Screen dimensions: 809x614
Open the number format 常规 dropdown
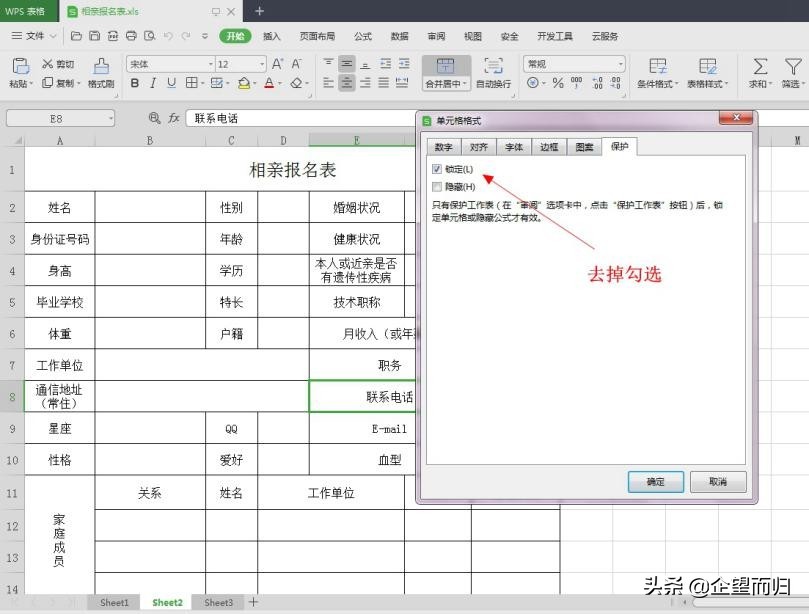621,64
